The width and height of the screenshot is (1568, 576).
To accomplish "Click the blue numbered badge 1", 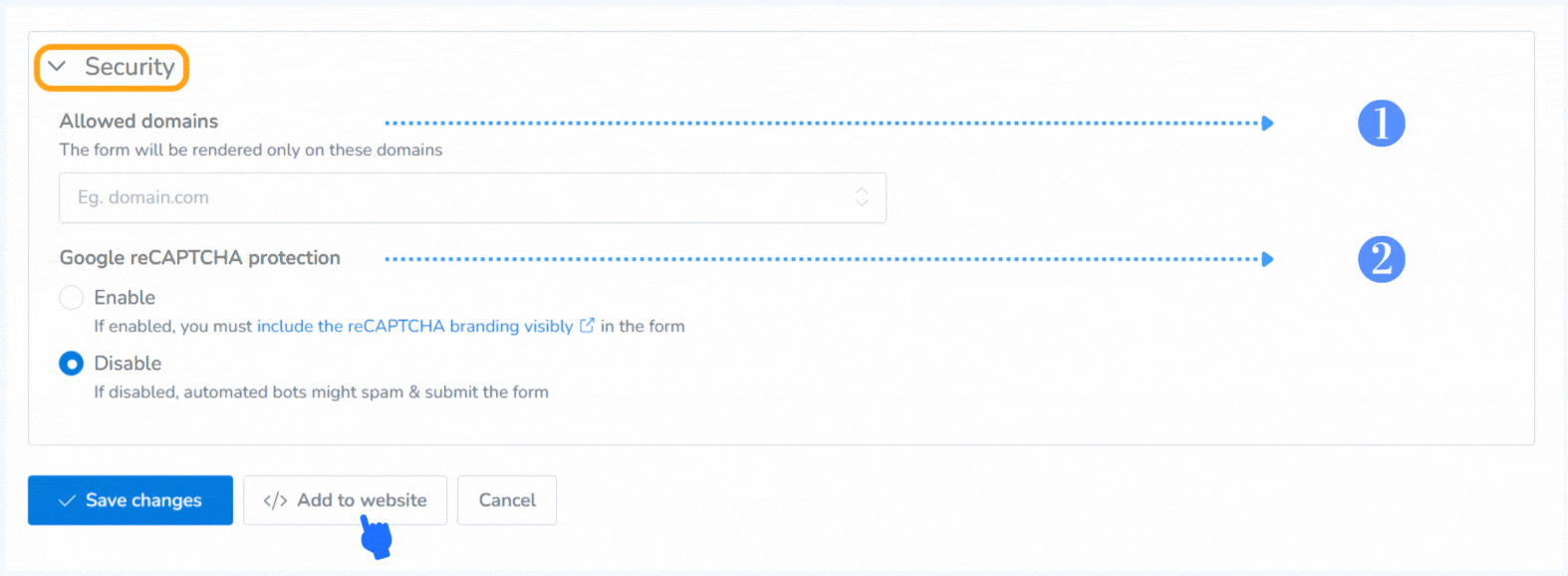I will click(1382, 124).
